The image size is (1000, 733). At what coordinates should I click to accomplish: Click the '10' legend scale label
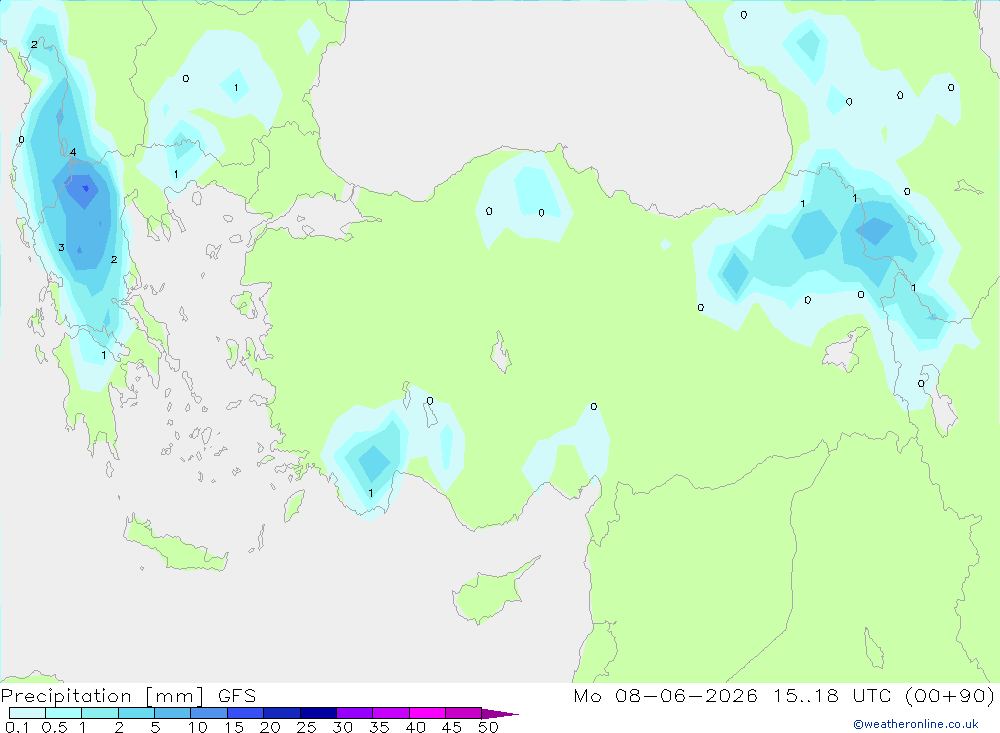click(198, 727)
